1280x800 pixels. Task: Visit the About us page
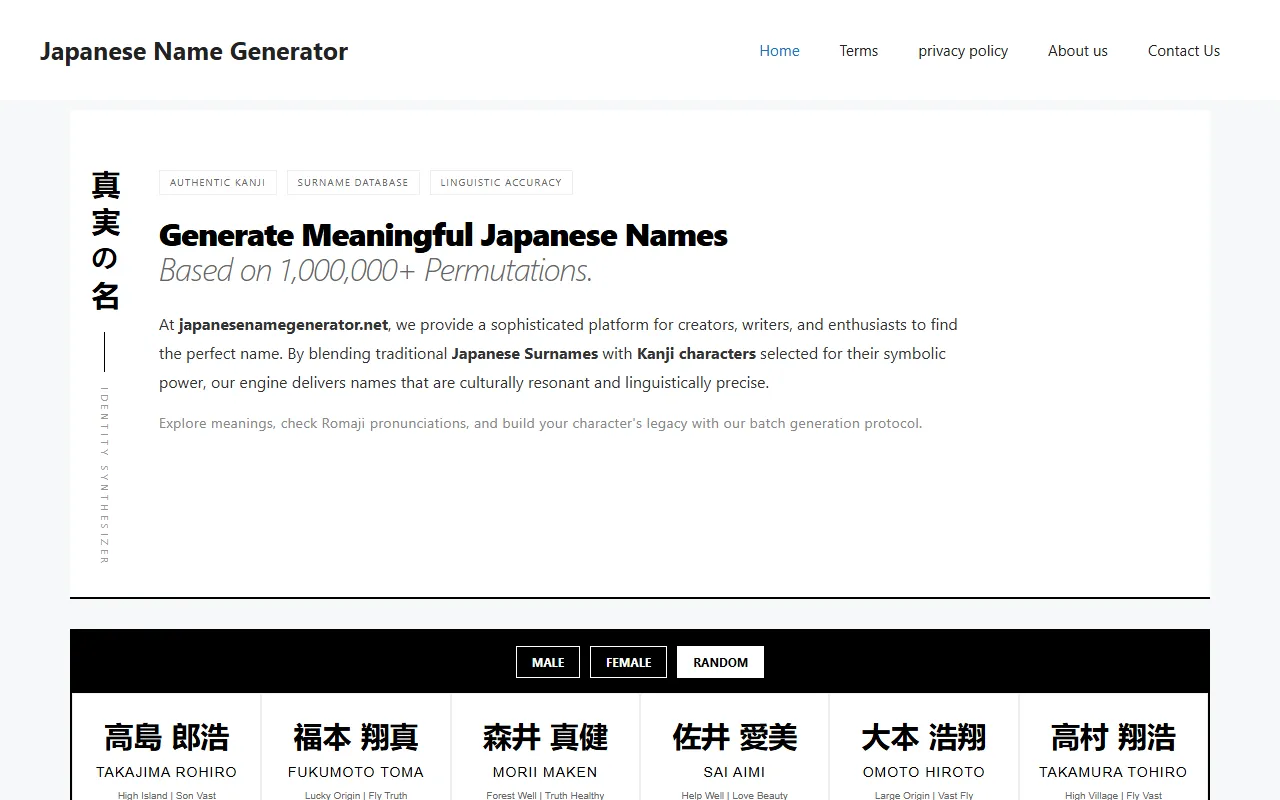pos(1077,51)
